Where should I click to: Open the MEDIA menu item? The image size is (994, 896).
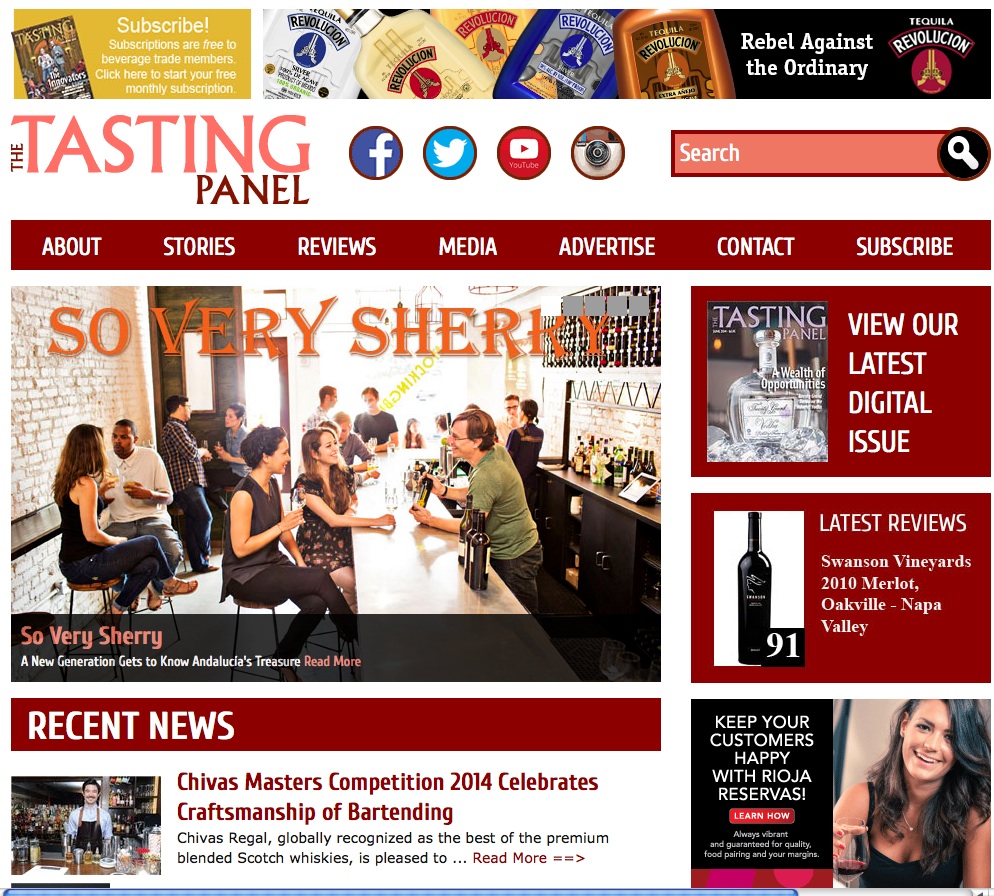click(x=468, y=246)
